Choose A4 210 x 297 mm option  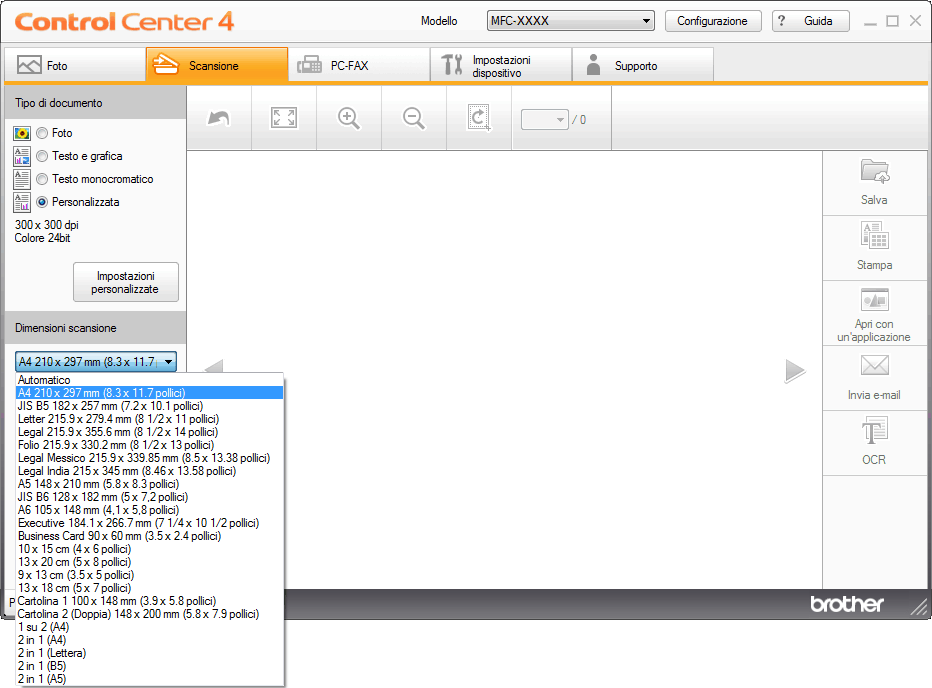(149, 393)
